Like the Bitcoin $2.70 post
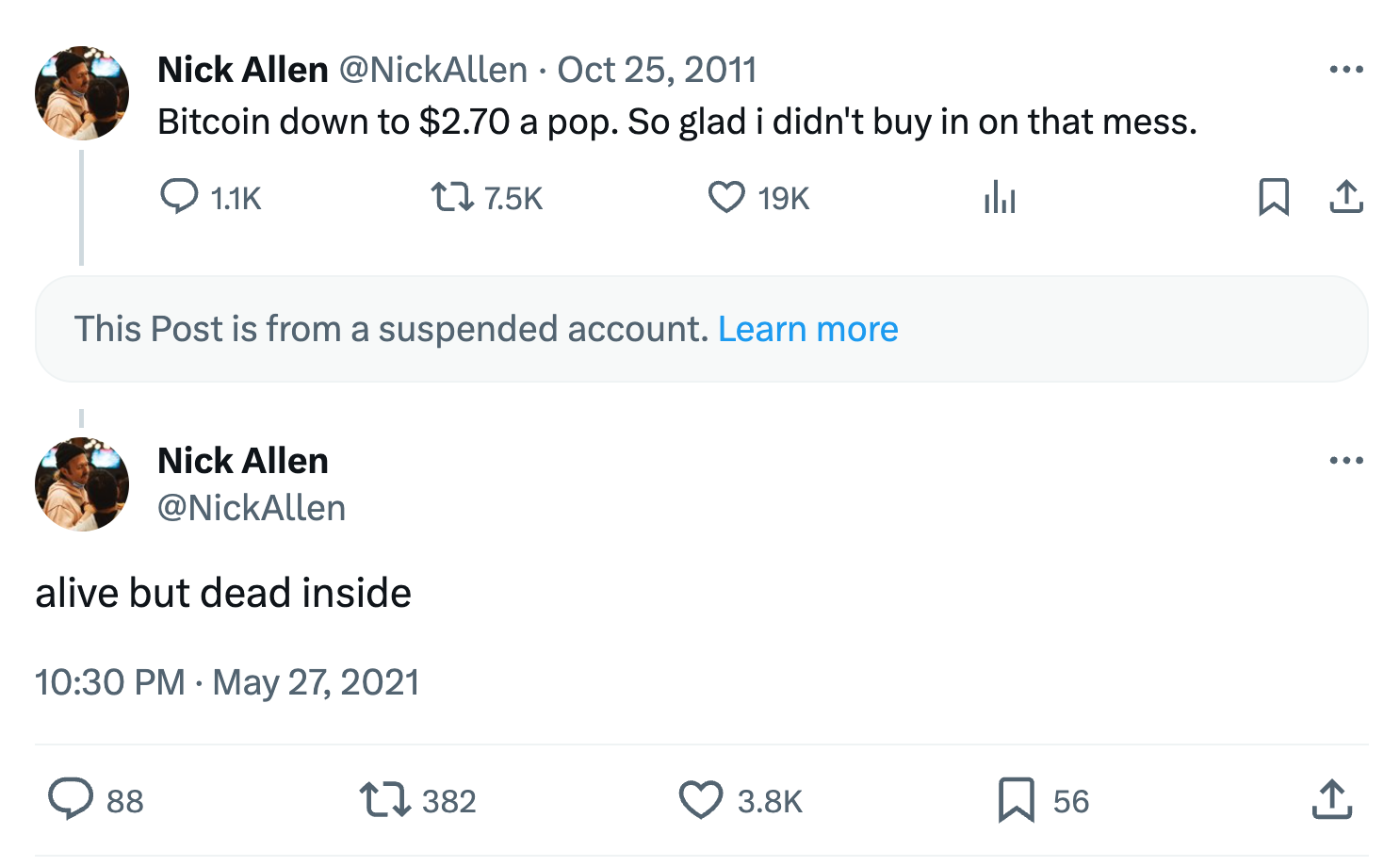This screenshot has height=867, width=1400. (726, 197)
